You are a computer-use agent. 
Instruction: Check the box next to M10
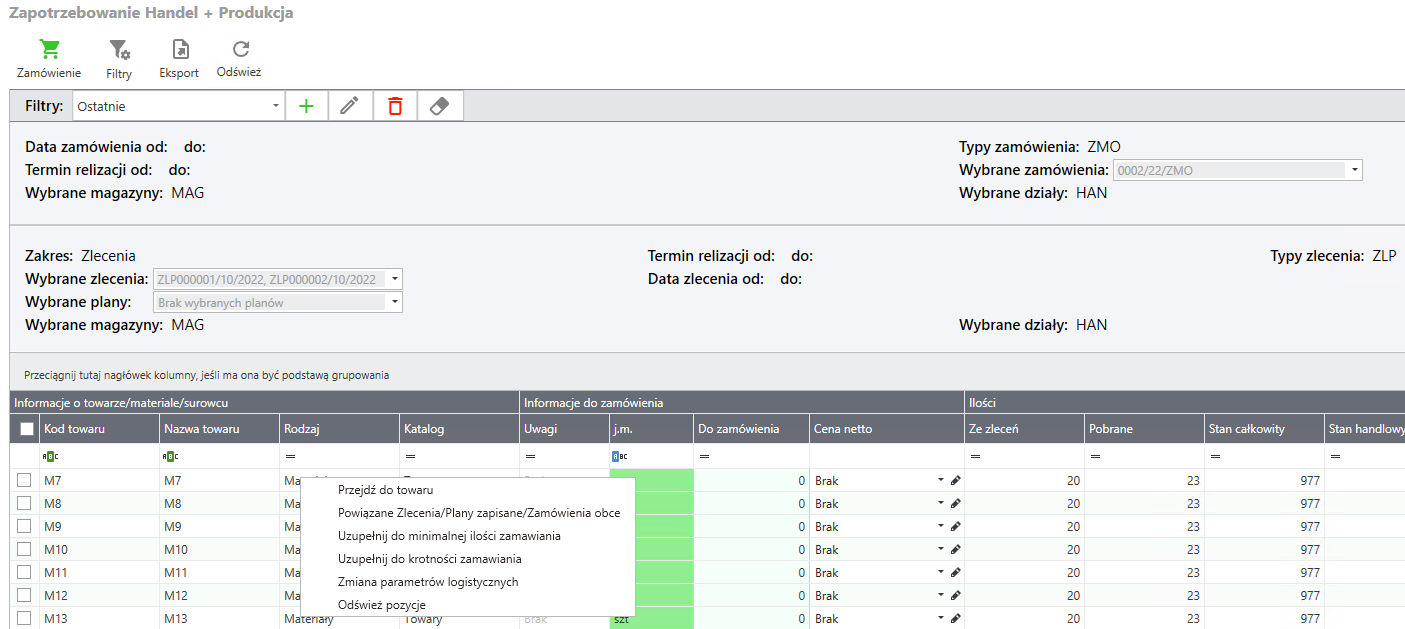24,550
